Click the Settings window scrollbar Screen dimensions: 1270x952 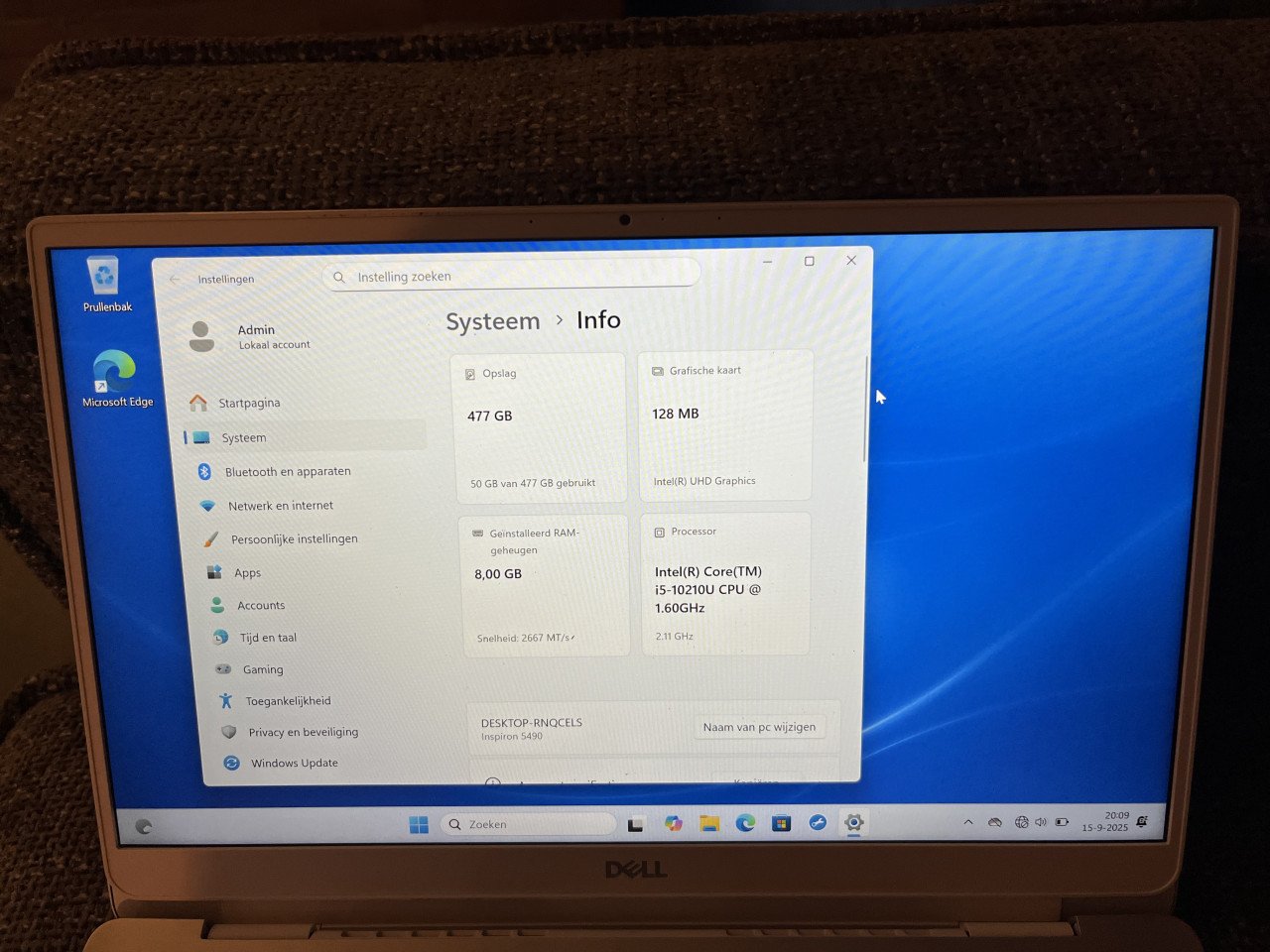click(866, 409)
